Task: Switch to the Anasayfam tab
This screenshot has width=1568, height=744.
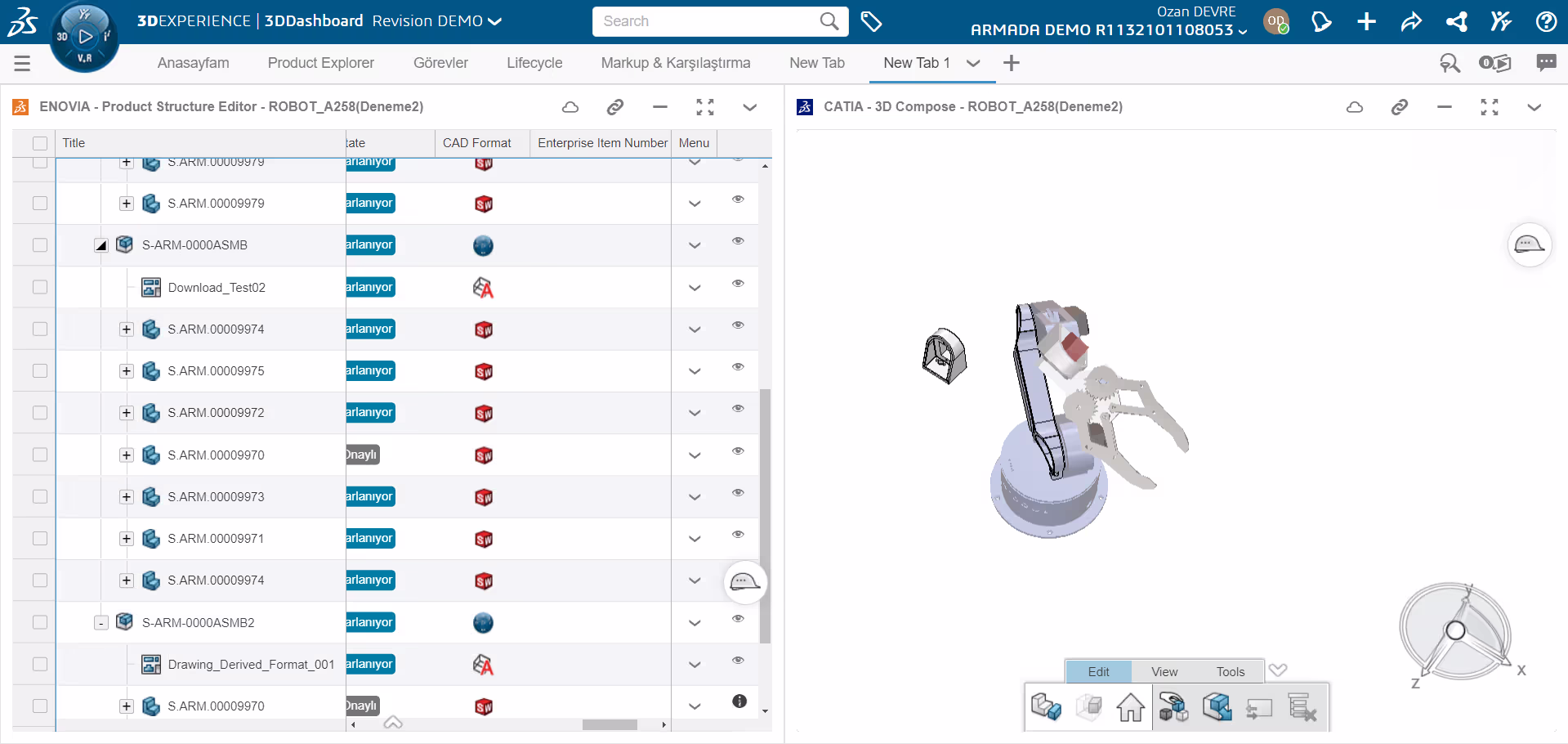Action: coord(194,63)
